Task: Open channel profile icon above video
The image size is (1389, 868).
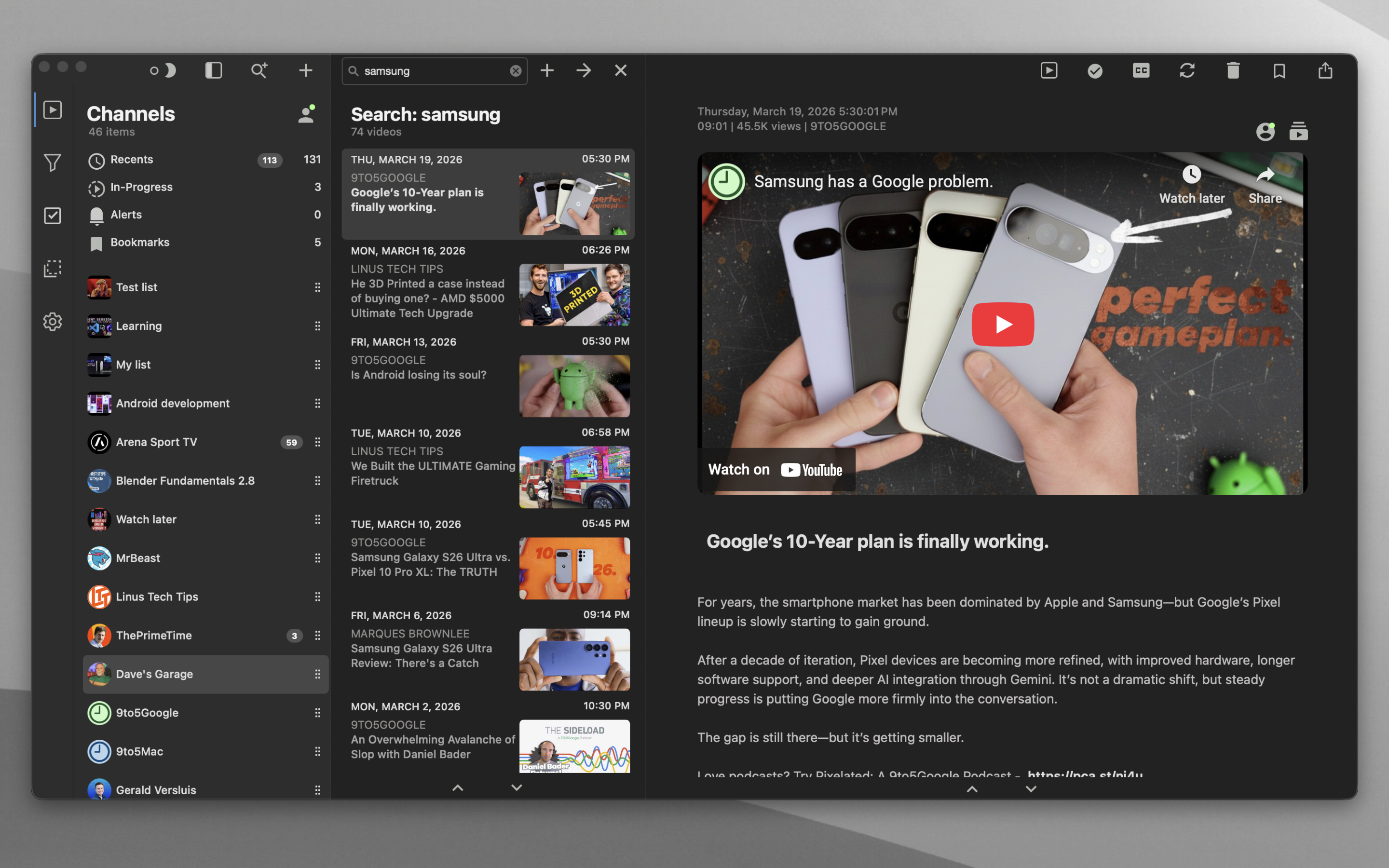Action: (1265, 132)
